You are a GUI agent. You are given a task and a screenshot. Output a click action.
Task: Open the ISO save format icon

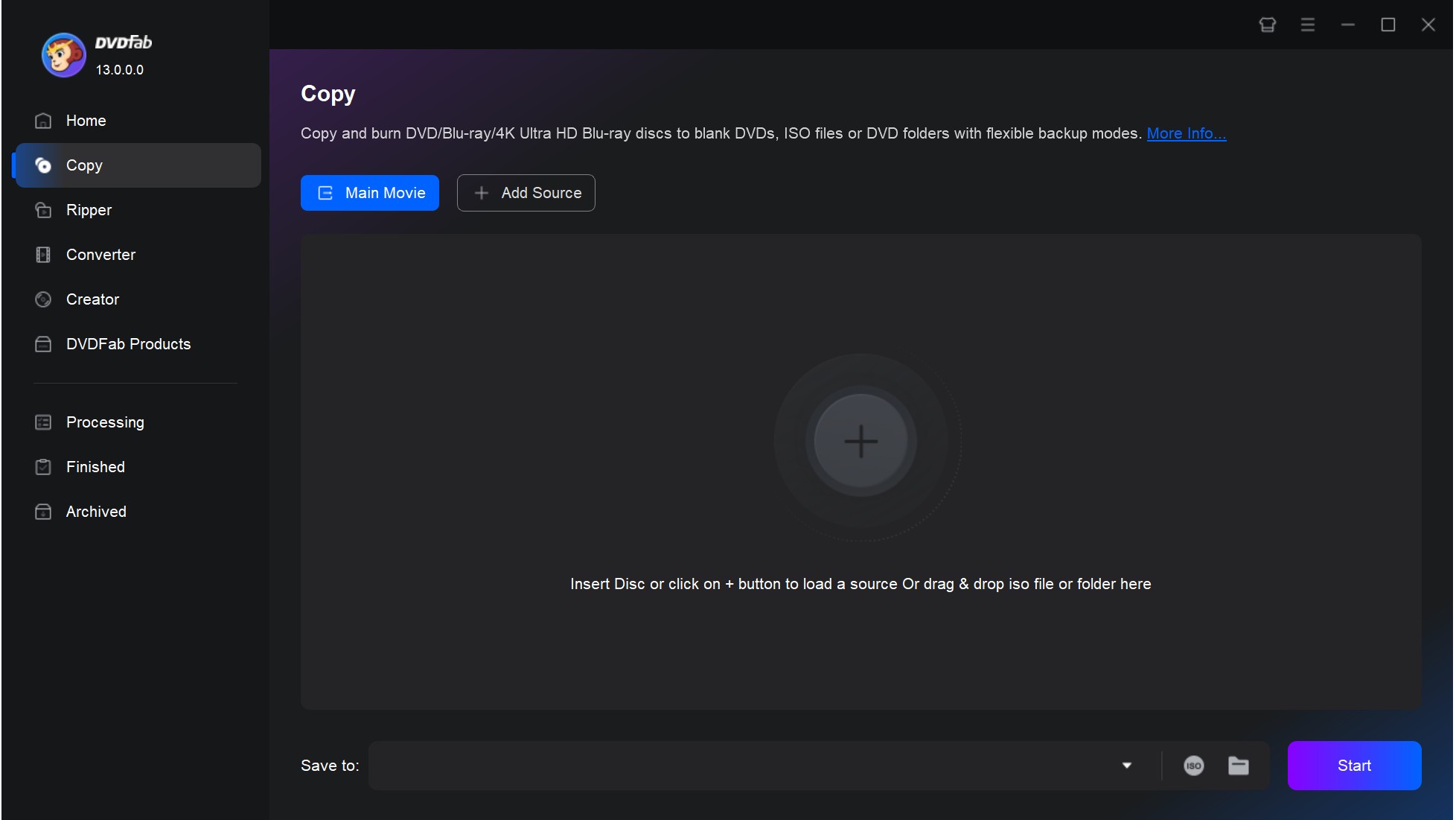(1194, 764)
